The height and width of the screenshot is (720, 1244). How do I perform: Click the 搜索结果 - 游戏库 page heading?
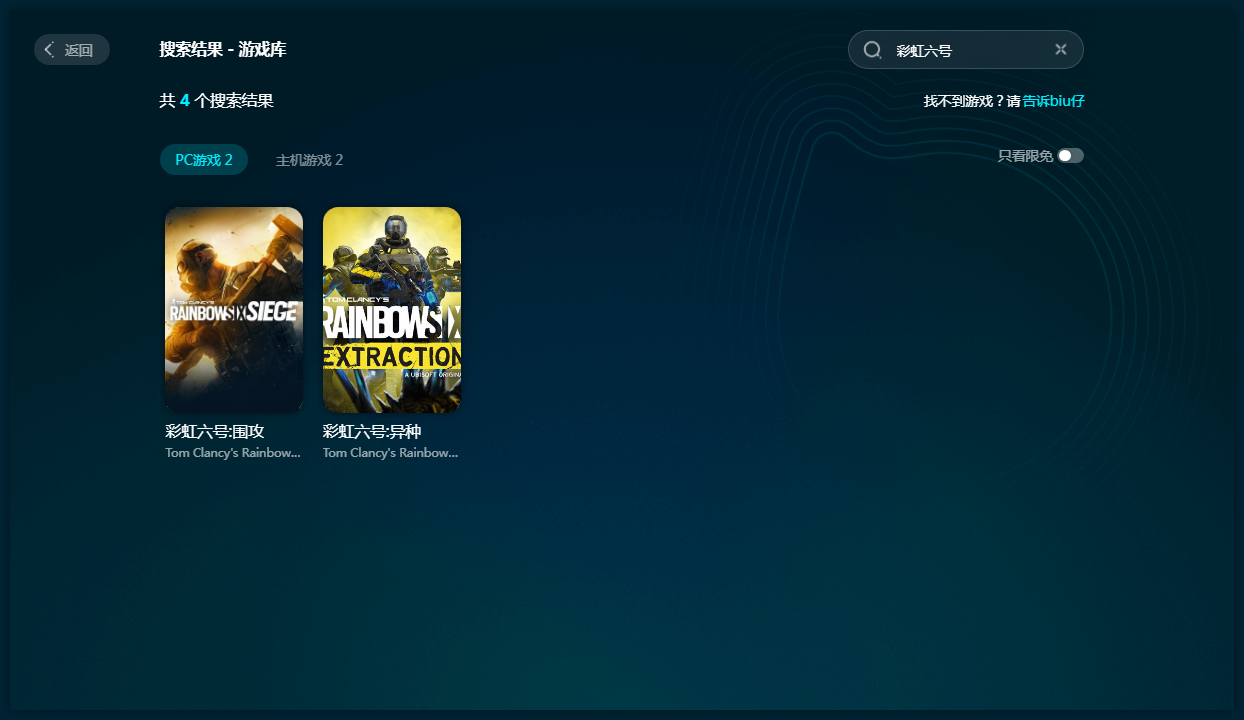coord(223,50)
